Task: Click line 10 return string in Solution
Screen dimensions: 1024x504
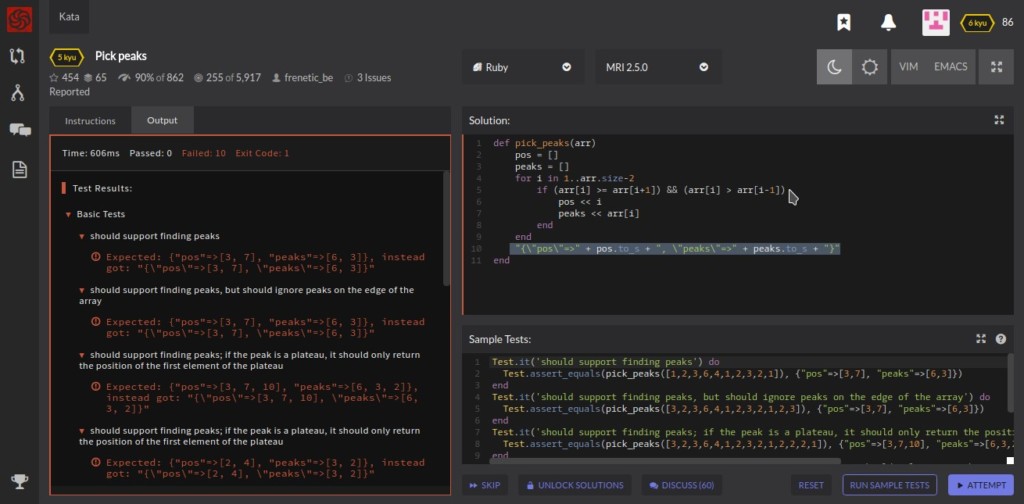Action: pyautogui.click(x=675, y=249)
